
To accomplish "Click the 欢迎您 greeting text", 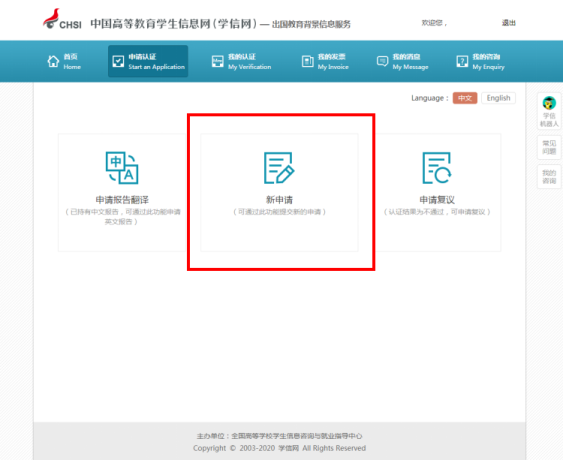I will click(x=434, y=23).
